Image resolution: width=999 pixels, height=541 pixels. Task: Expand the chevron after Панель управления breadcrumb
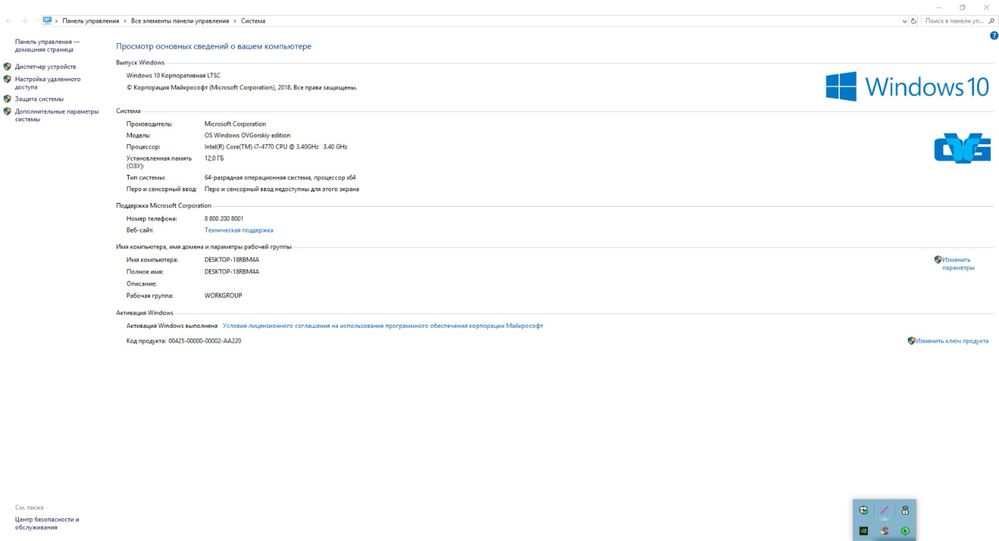coord(125,21)
